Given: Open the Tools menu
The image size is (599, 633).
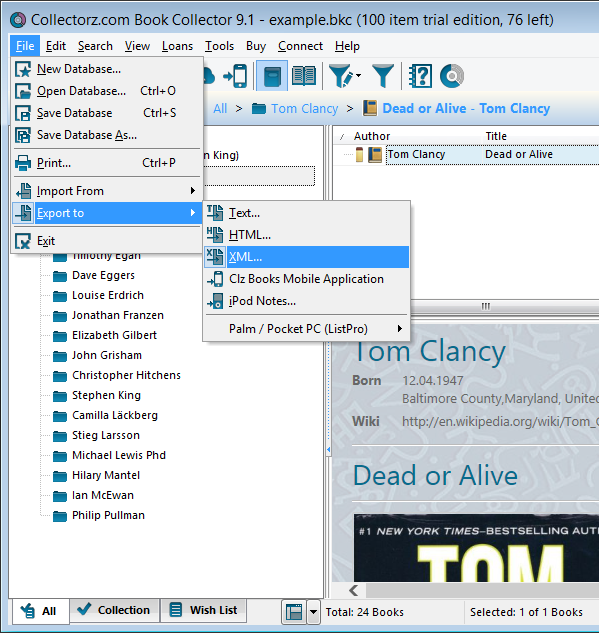Looking at the screenshot, I should point(219,46).
